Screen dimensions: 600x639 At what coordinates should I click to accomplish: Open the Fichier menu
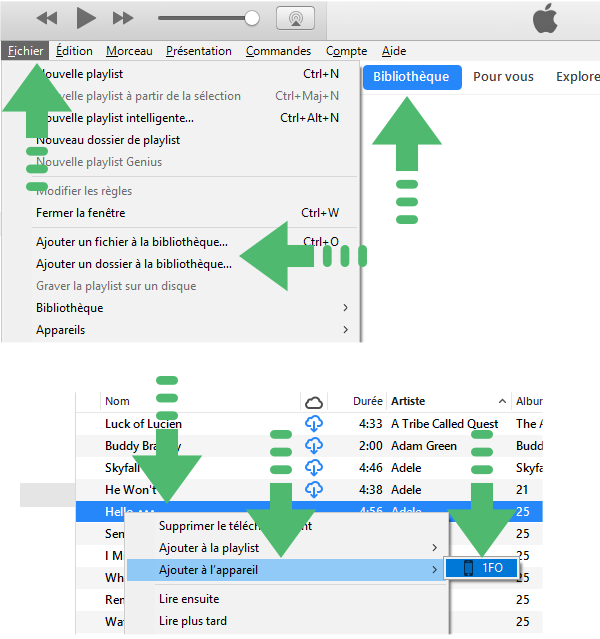tap(25, 51)
